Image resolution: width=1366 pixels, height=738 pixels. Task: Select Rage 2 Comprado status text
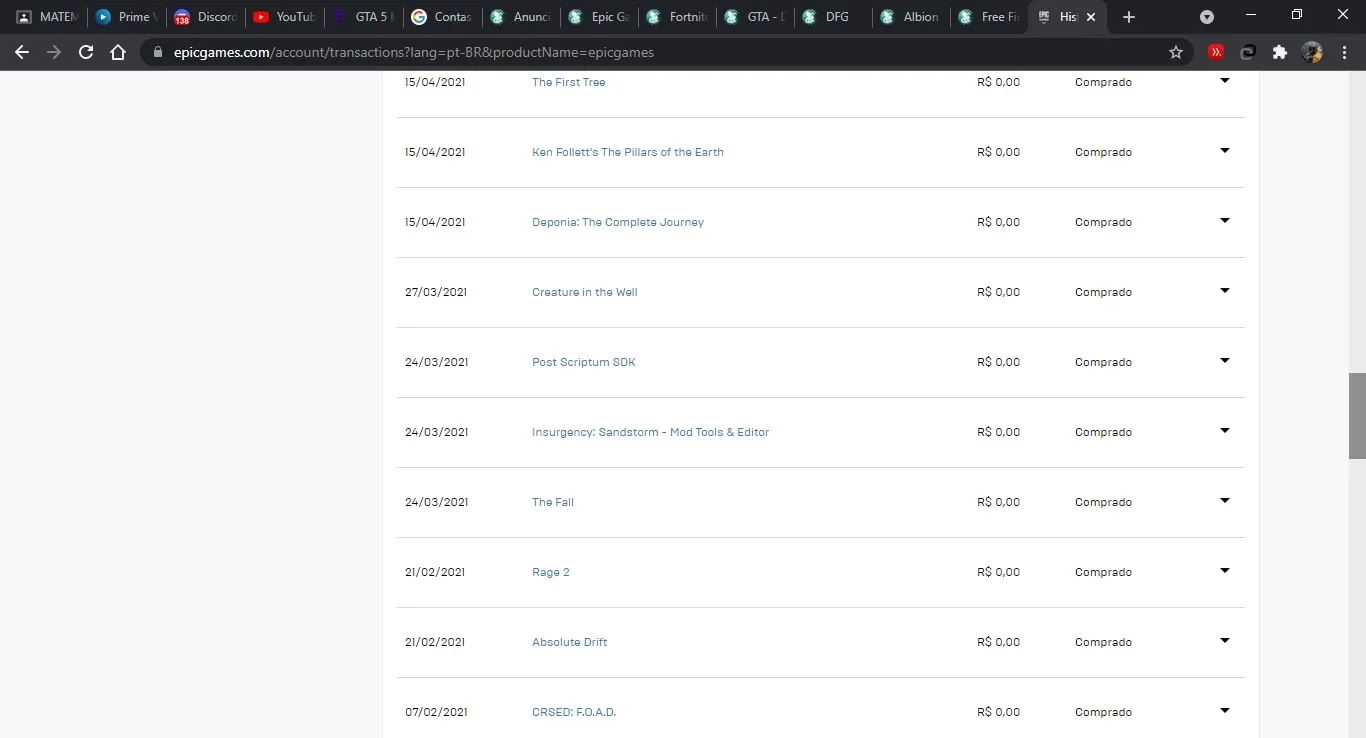(1103, 572)
